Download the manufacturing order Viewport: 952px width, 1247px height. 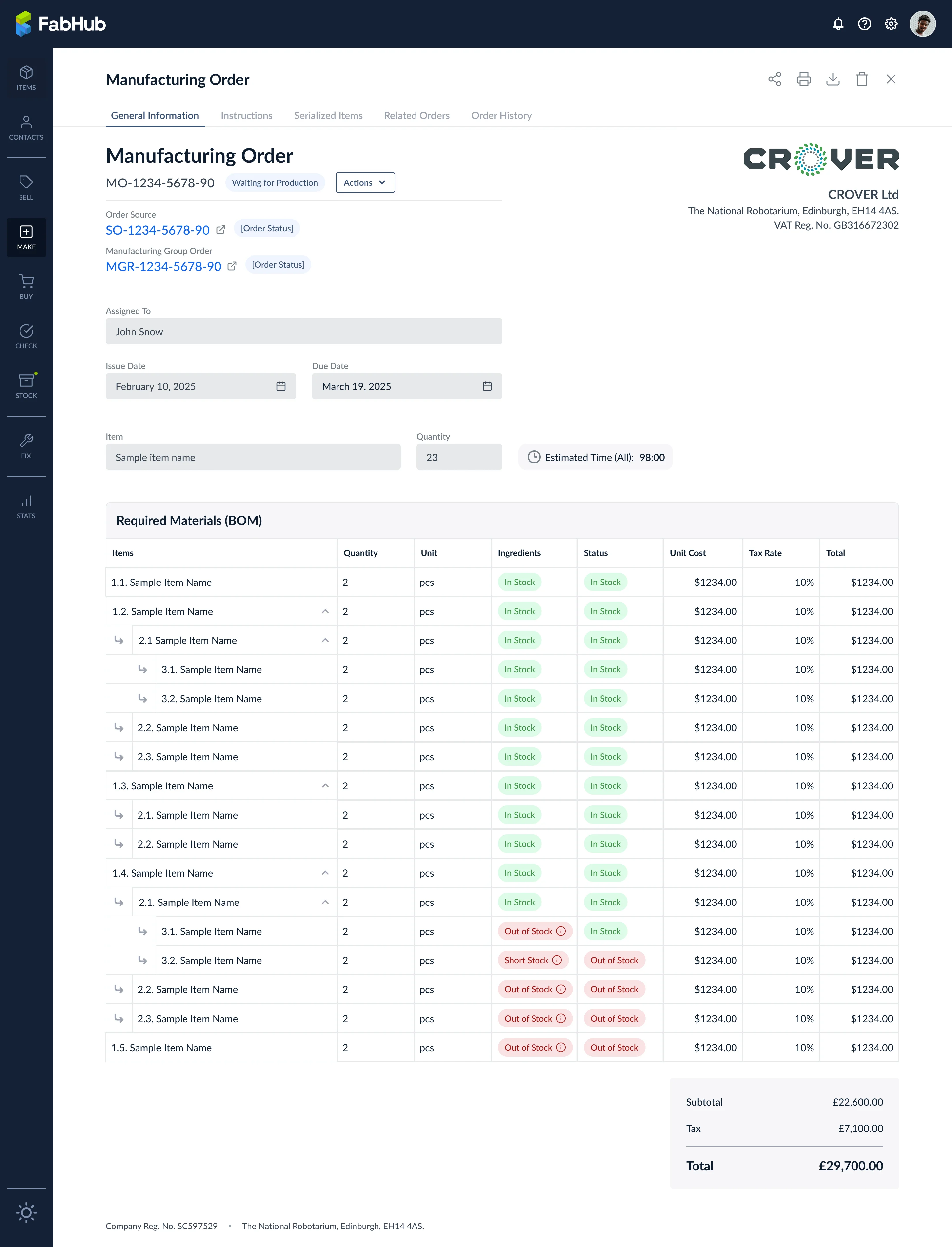[832, 79]
